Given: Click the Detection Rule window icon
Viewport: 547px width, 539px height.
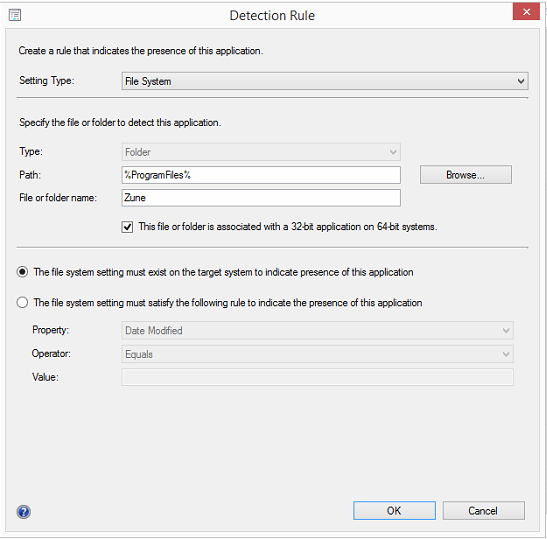Looking at the screenshot, I should click(15, 15).
